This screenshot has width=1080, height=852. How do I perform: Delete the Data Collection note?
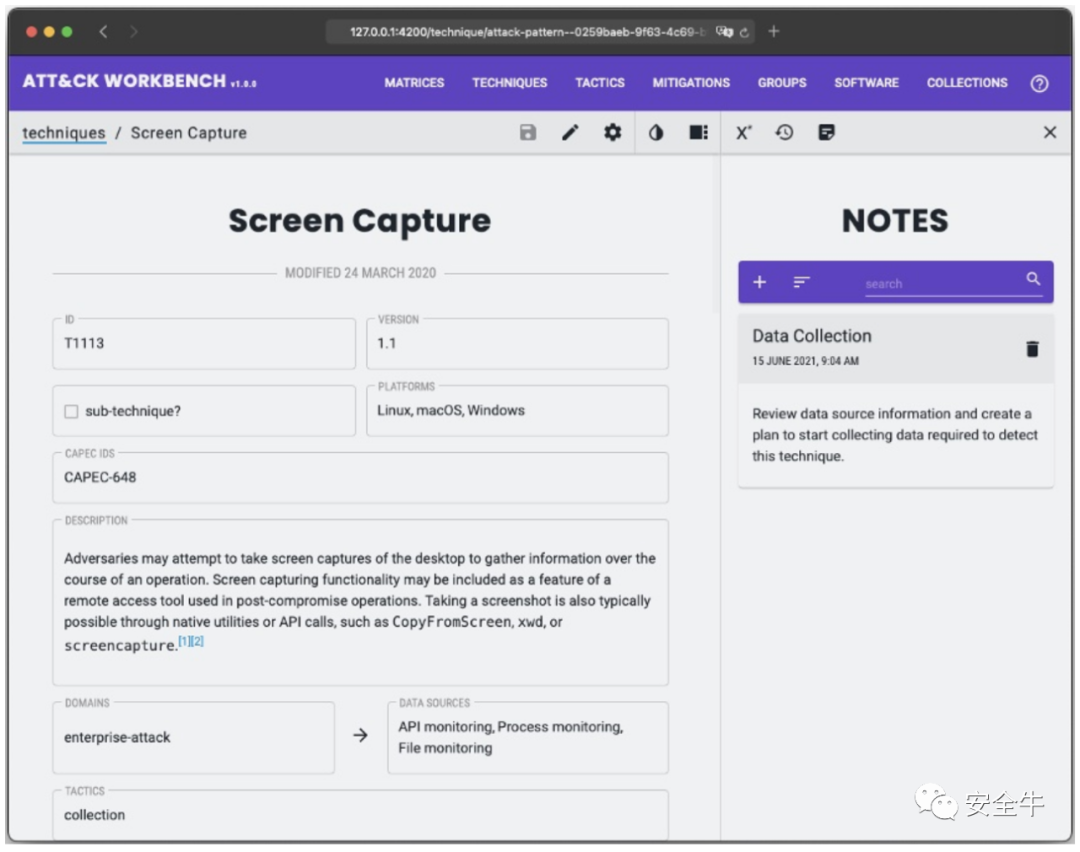pyautogui.click(x=1032, y=349)
